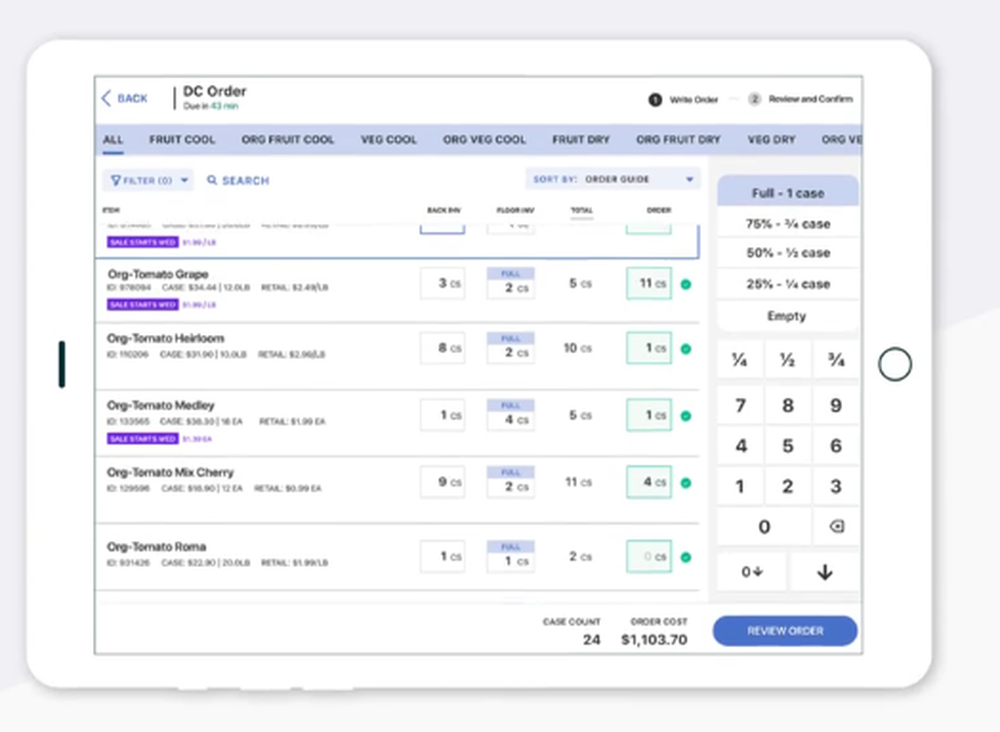Expand the Filter (0) dropdown
This screenshot has height=732, width=1000.
coord(147,181)
